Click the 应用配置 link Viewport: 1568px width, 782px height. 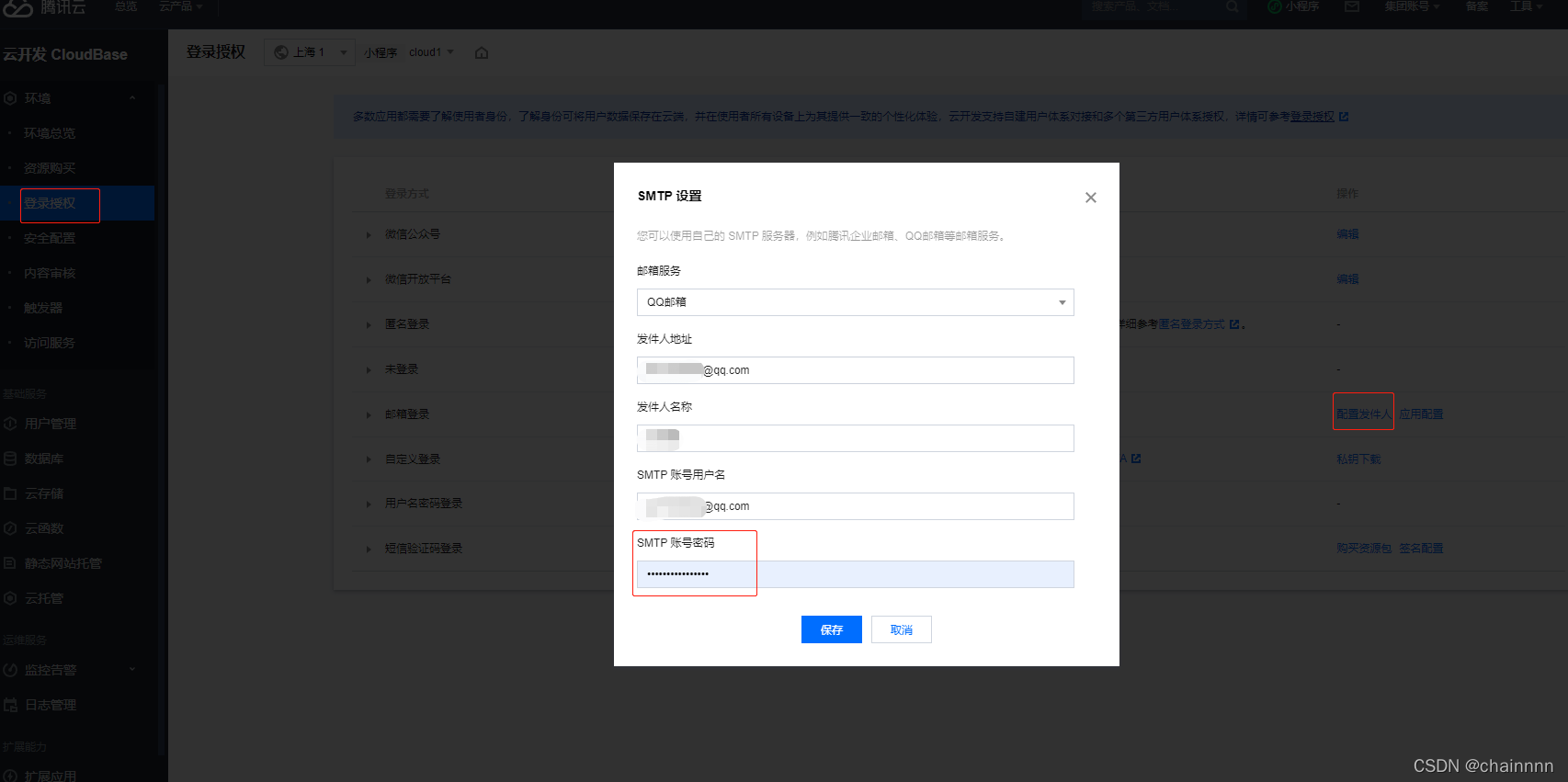(x=1421, y=414)
